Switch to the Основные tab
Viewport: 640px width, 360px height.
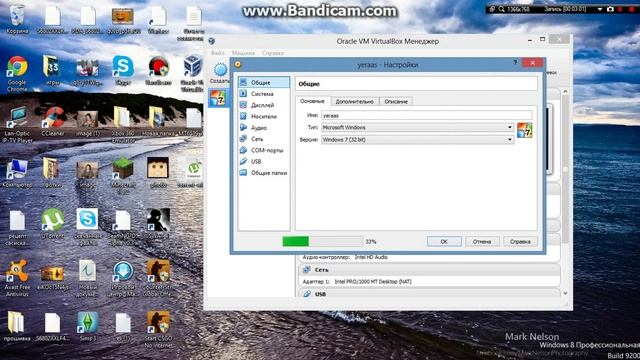click(x=312, y=101)
